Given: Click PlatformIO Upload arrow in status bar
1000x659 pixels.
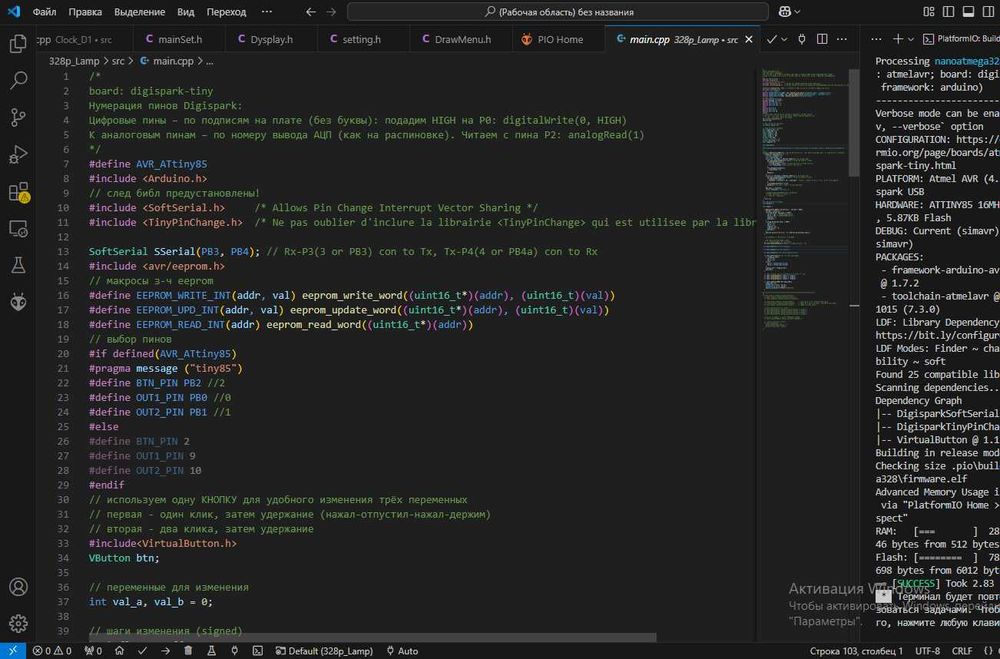Looking at the screenshot, I should 165,651.
